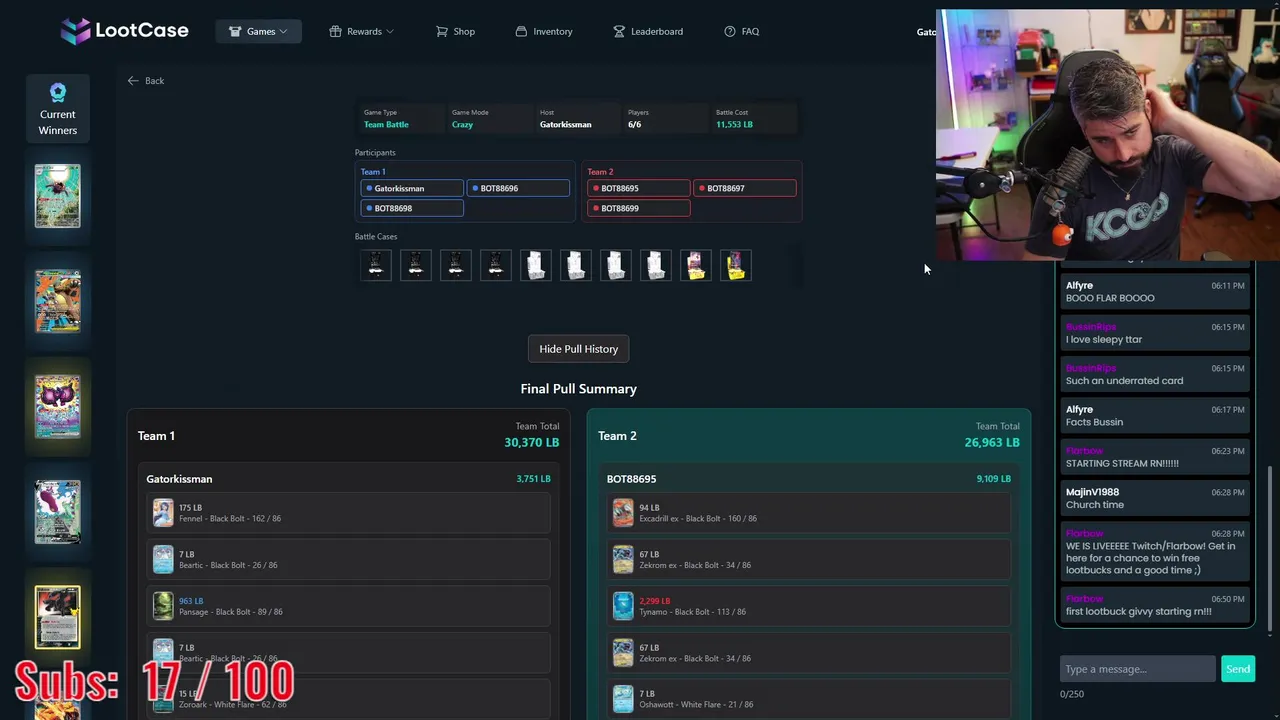
Task: Click the Pansage card thumbnail
Action: pos(163,606)
